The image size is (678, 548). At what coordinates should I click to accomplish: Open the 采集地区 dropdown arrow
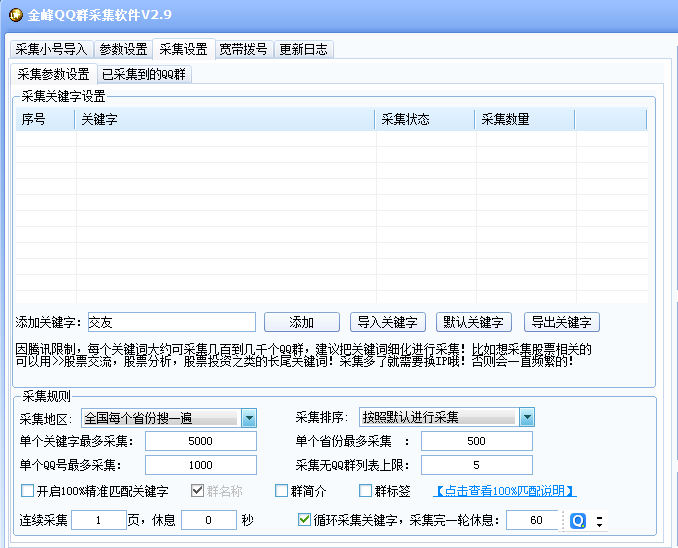pos(249,418)
